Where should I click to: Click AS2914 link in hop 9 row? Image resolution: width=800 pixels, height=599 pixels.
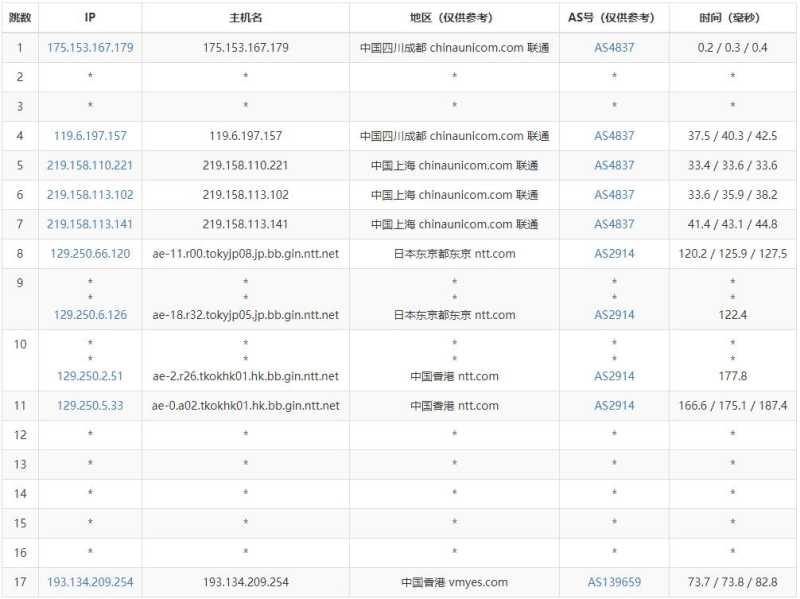[x=614, y=315]
